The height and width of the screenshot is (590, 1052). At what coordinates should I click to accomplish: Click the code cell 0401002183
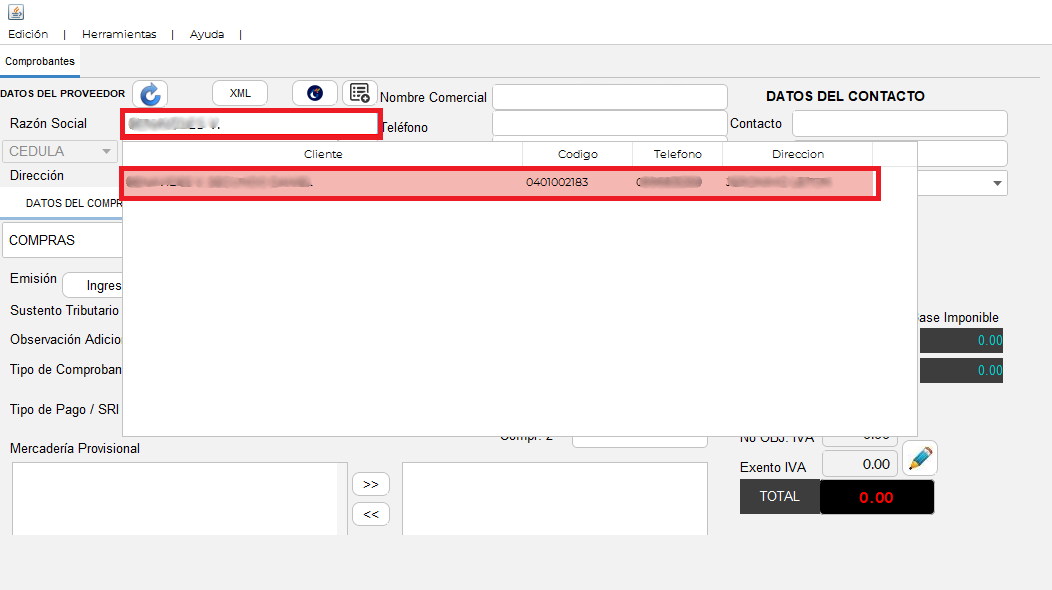557,183
